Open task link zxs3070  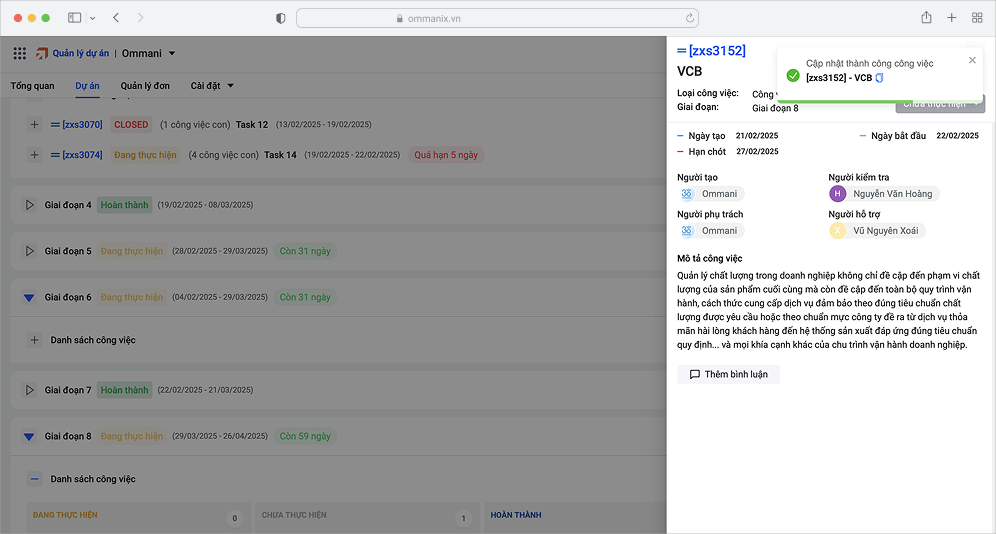point(82,125)
